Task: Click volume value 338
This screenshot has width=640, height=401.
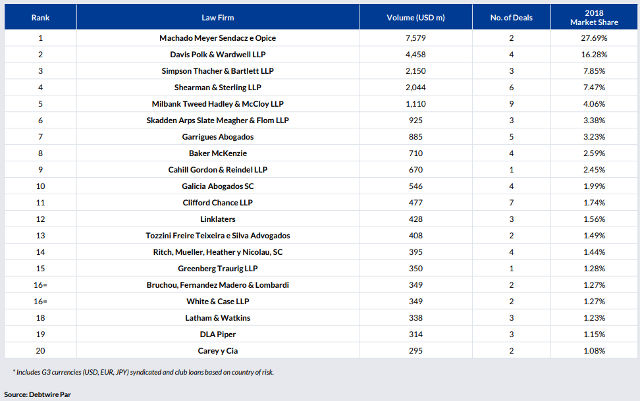Action: [416, 318]
